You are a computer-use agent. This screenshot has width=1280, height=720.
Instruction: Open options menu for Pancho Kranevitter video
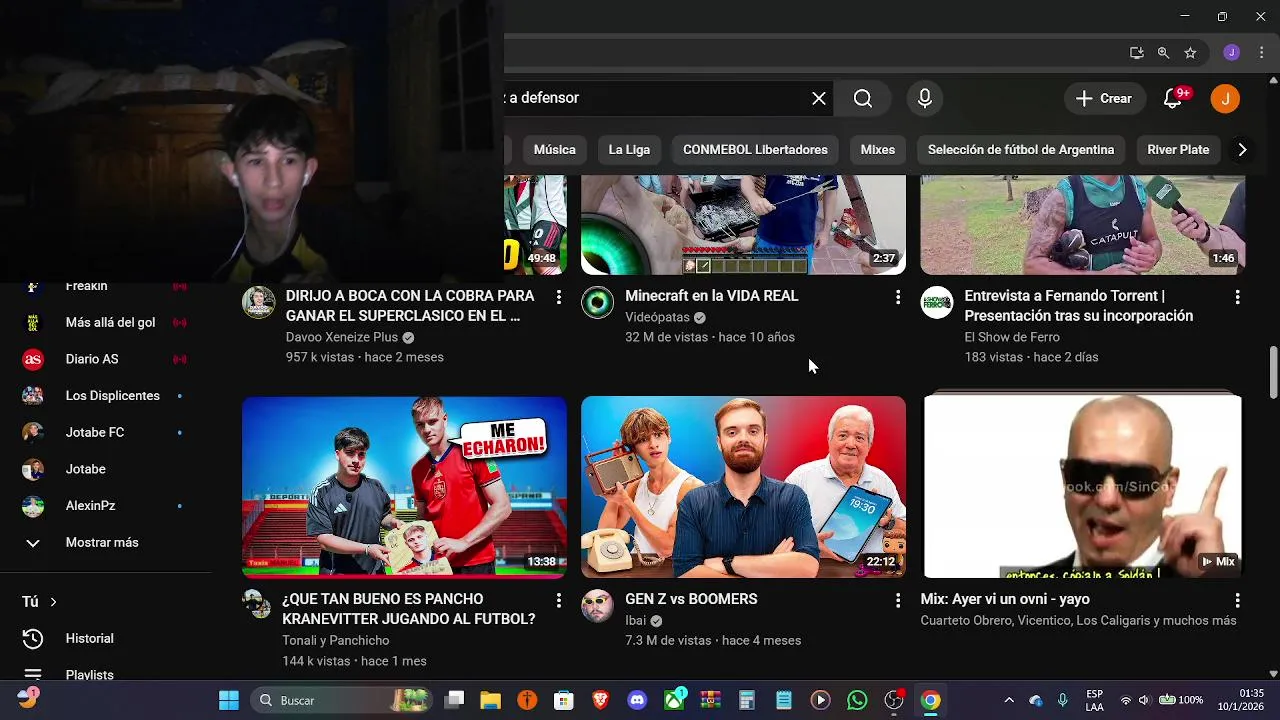558,600
